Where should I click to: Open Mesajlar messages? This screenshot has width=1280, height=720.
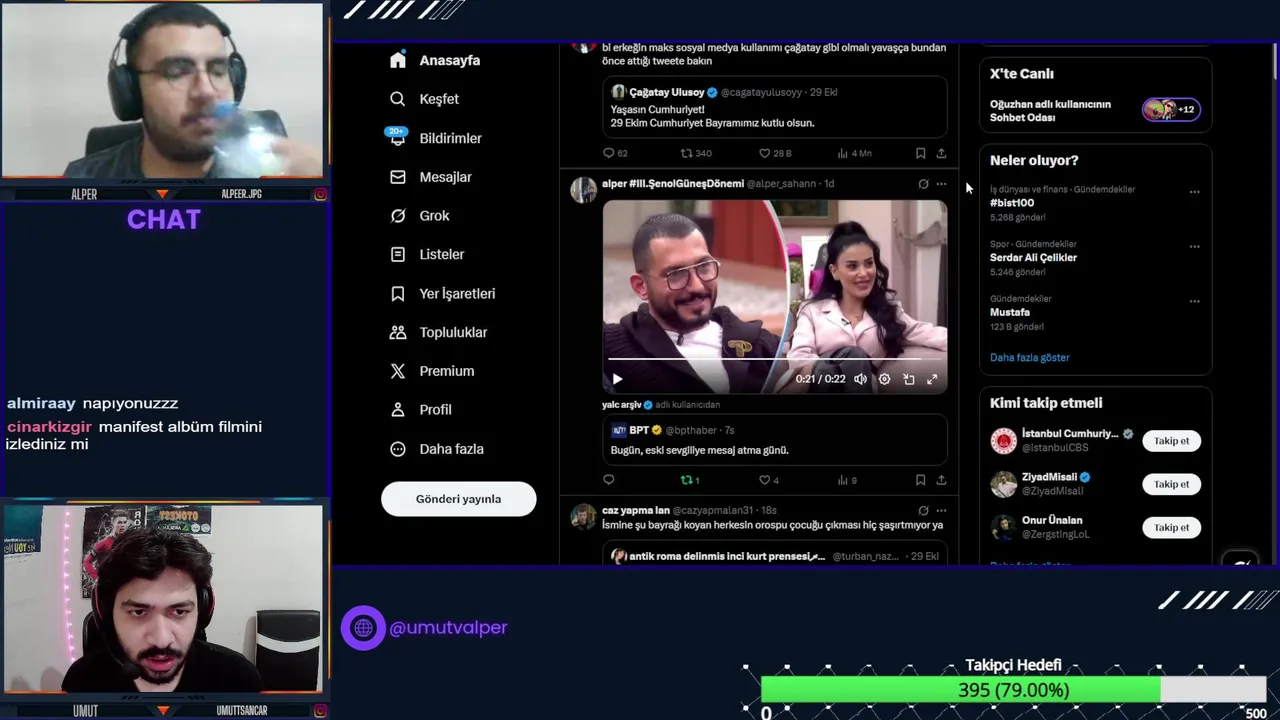point(431,177)
